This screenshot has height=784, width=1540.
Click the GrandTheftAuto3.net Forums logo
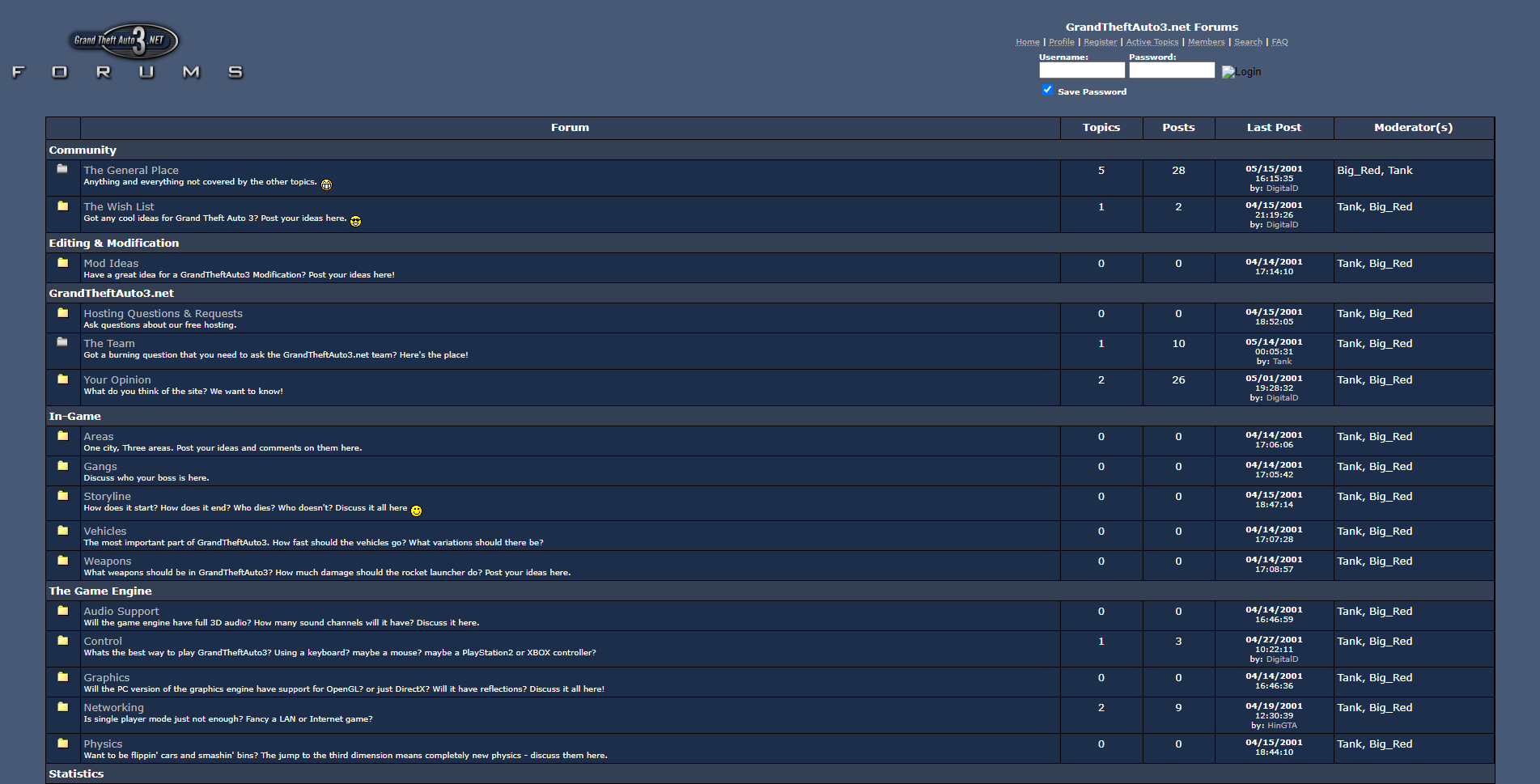(127, 50)
